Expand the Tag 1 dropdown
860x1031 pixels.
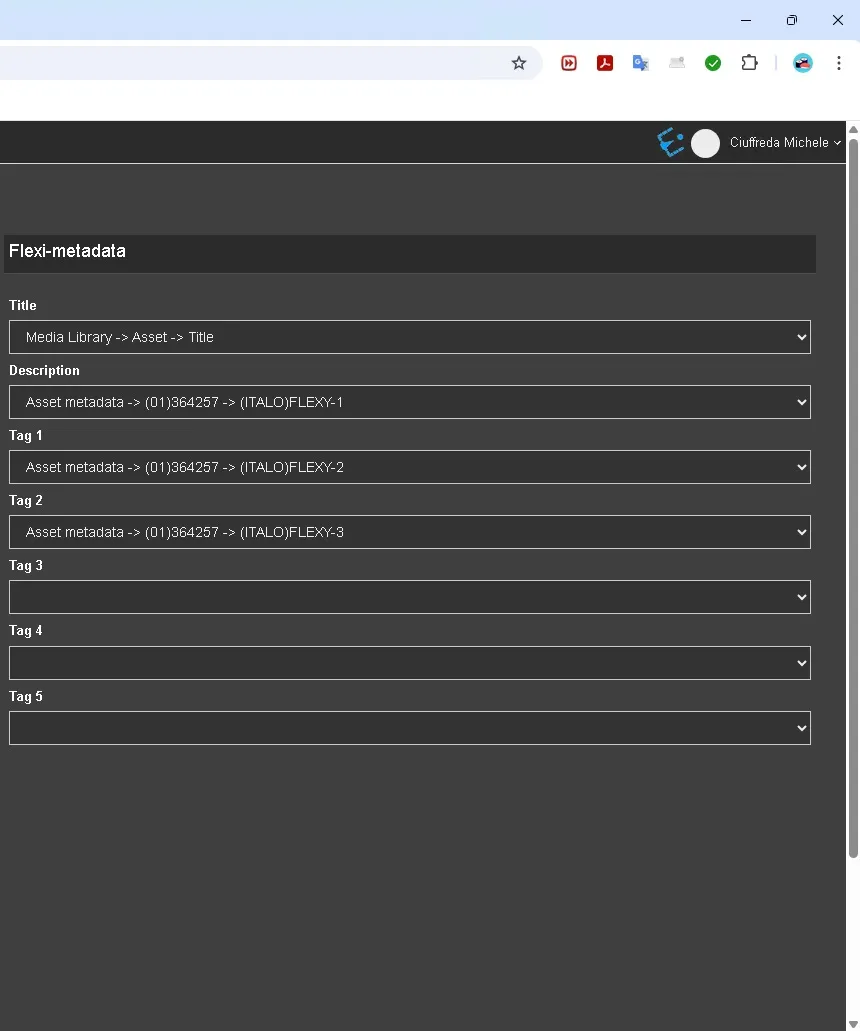(409, 467)
